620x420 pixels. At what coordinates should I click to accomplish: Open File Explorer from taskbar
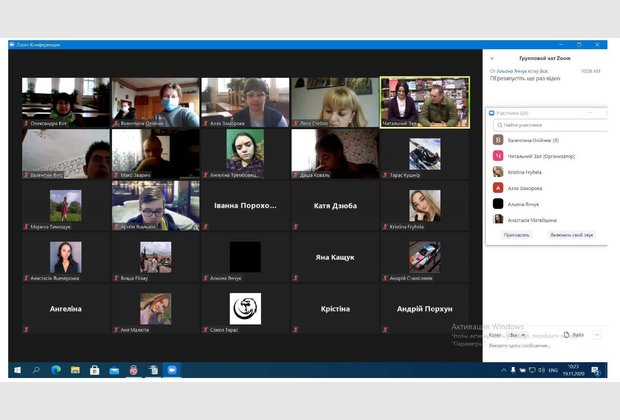[x=75, y=370]
